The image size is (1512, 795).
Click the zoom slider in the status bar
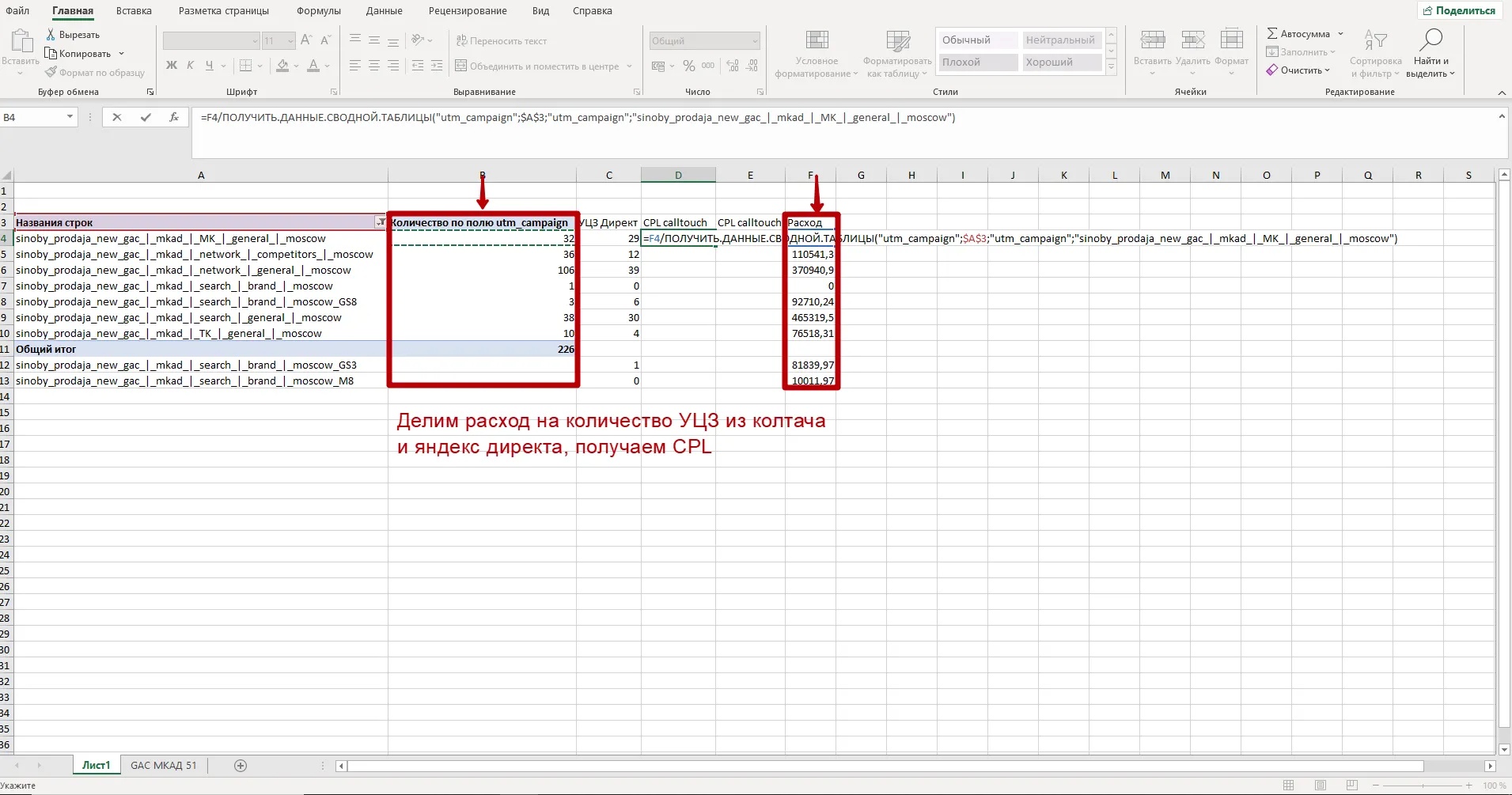pyautogui.click(x=1422, y=785)
